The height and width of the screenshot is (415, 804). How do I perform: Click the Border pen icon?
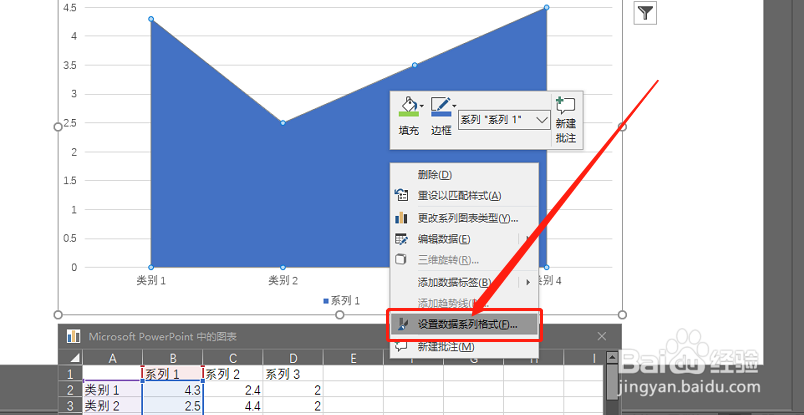click(x=440, y=107)
